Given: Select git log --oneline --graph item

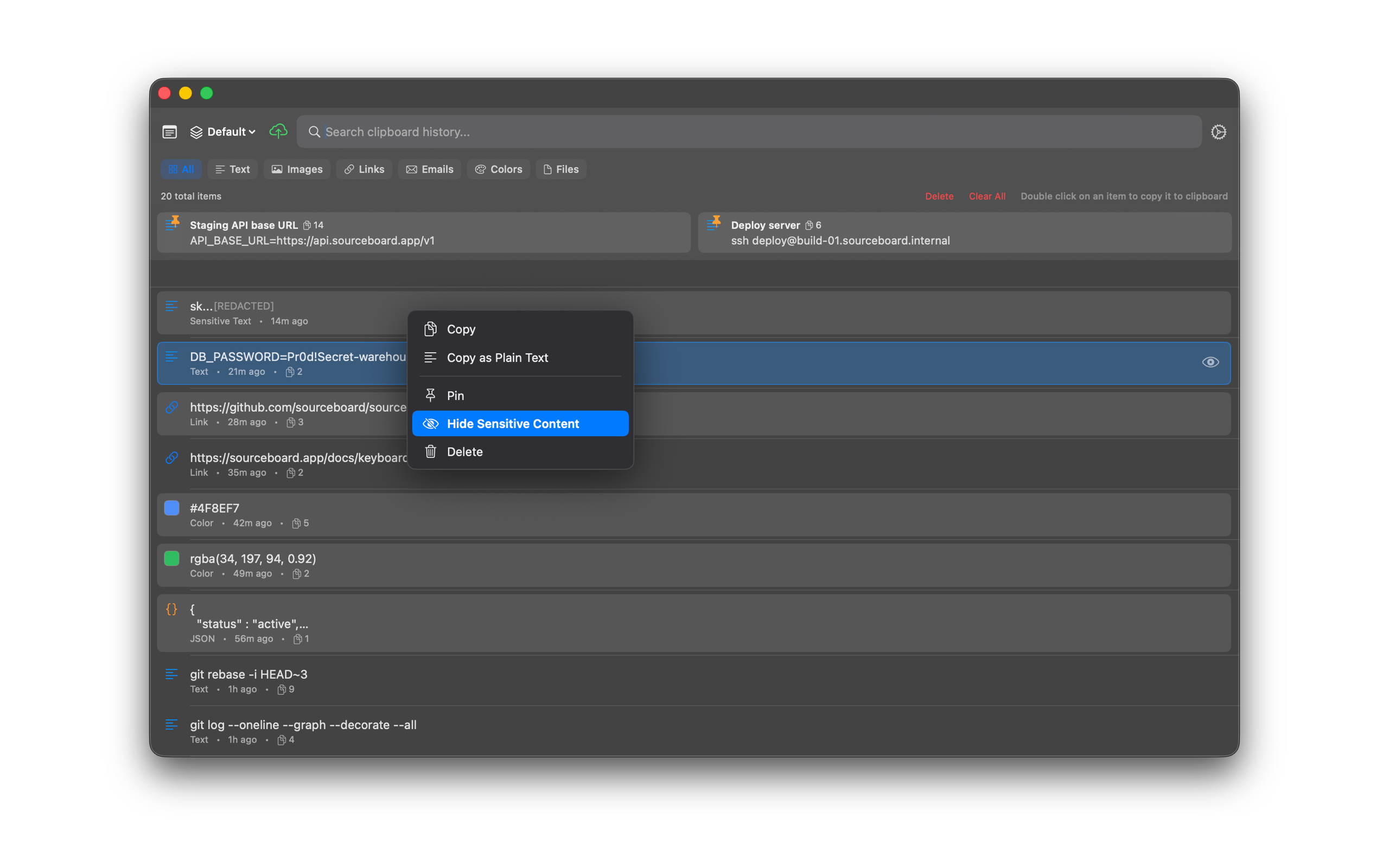Looking at the screenshot, I should [693, 731].
